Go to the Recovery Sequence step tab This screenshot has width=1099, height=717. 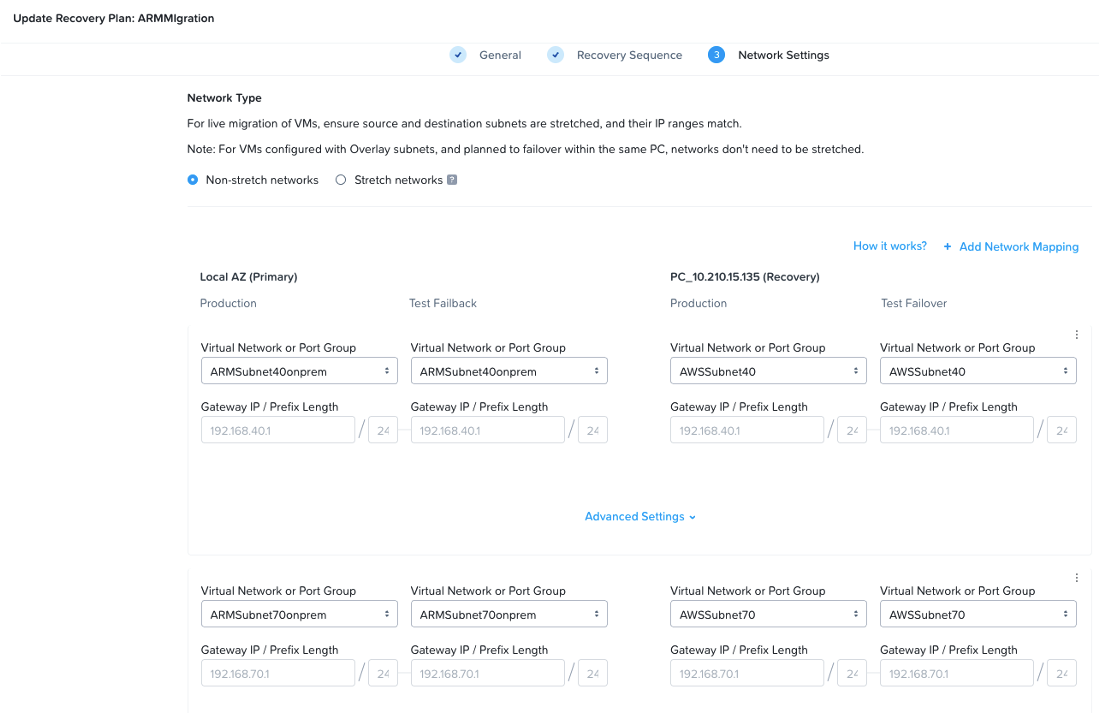coord(629,55)
